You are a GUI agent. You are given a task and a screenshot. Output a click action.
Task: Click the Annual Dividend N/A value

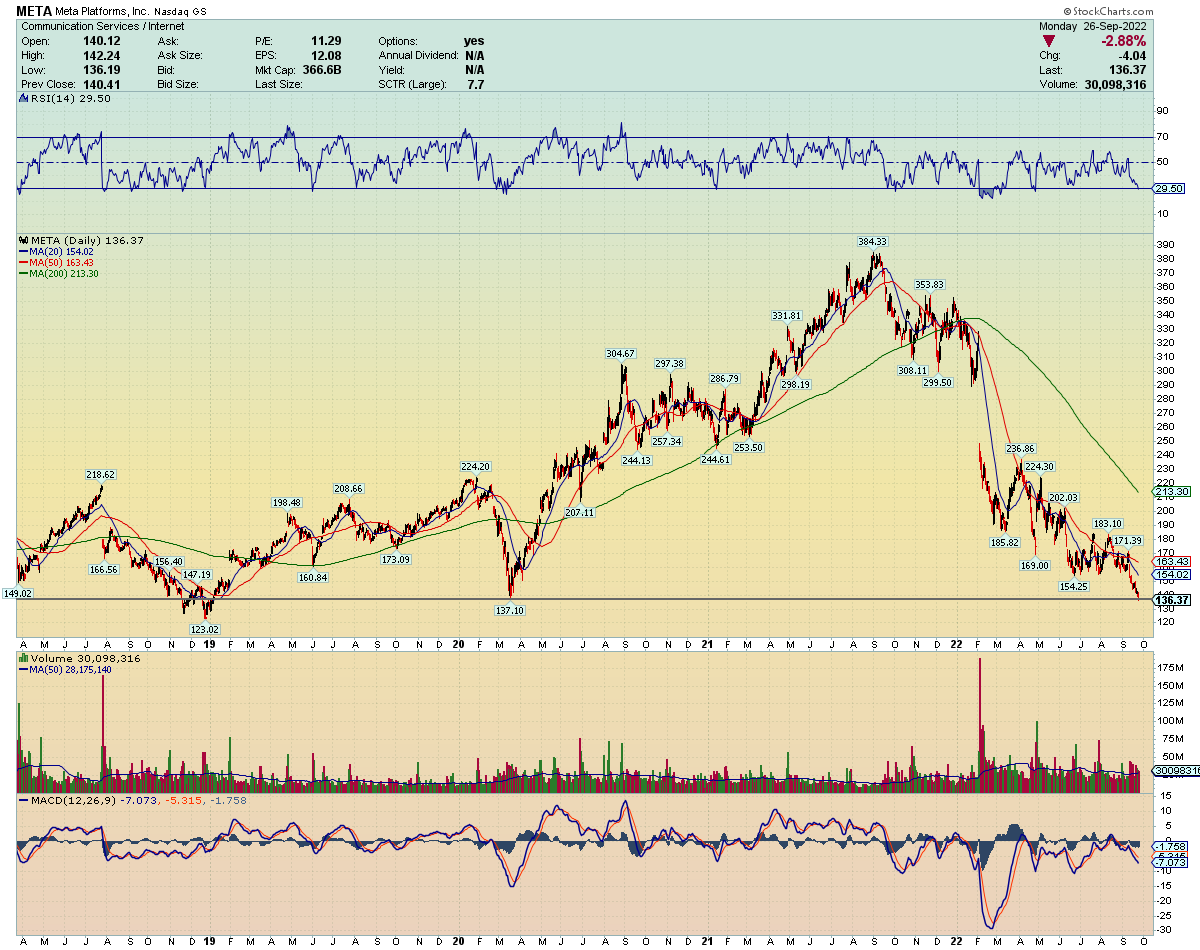pos(474,55)
